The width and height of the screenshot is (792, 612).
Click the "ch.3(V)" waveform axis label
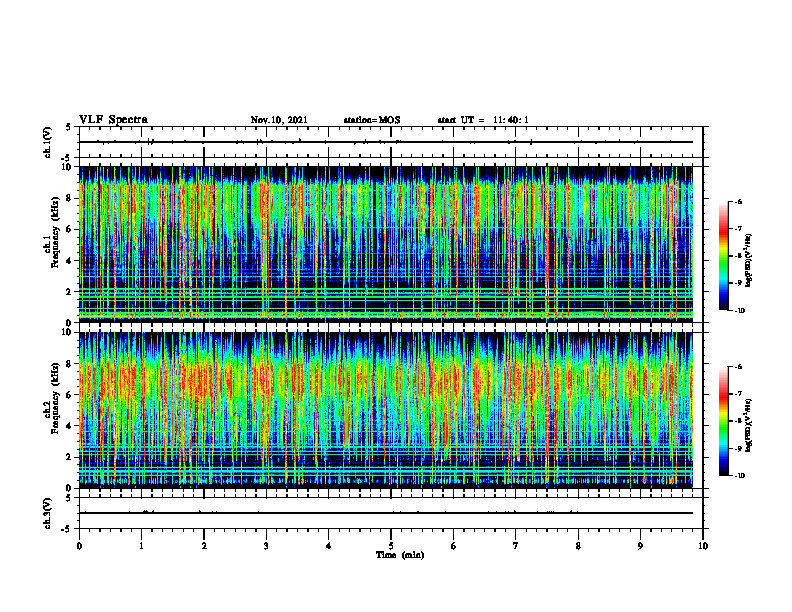tap(47, 513)
